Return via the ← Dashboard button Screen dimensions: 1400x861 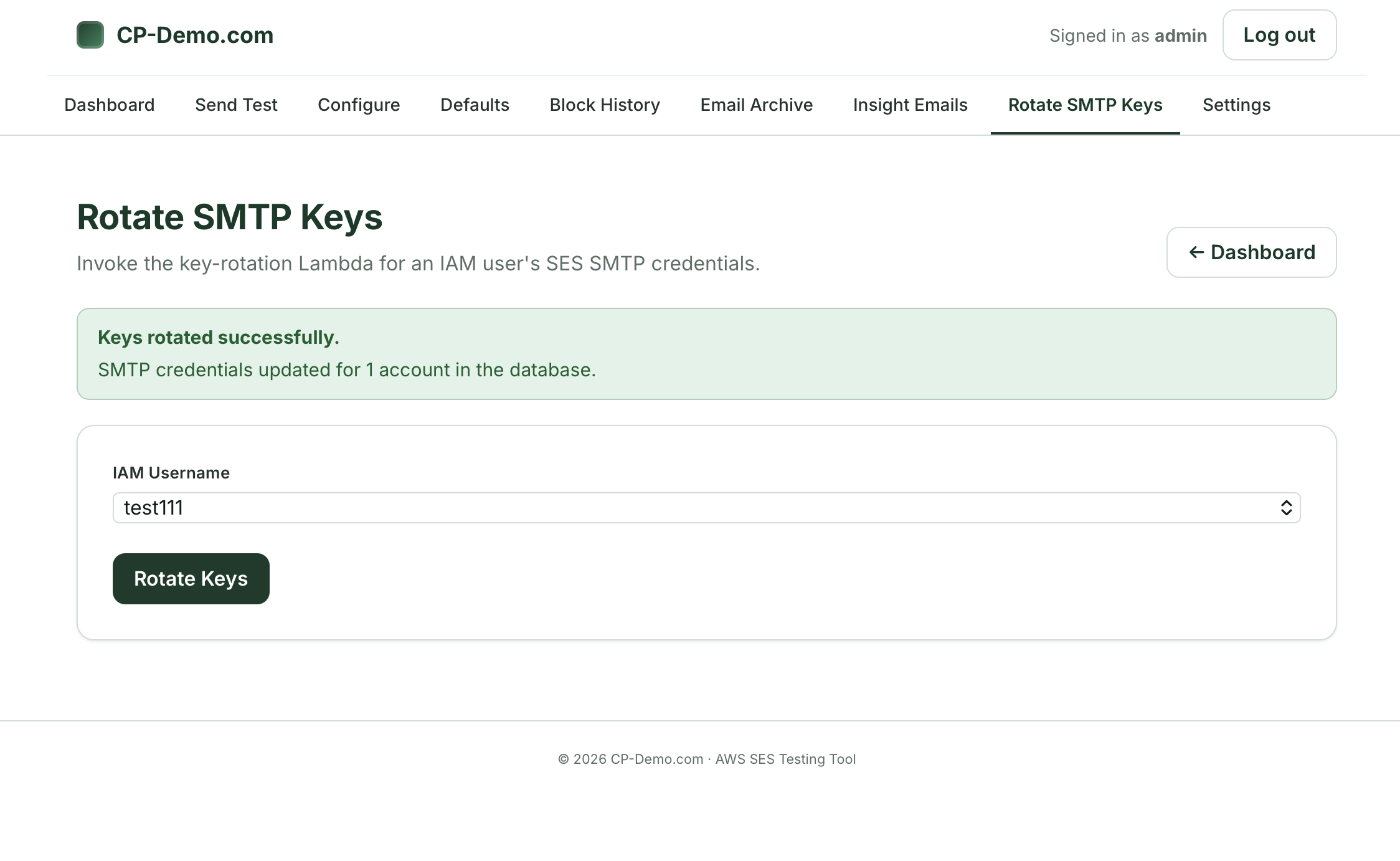point(1252,252)
